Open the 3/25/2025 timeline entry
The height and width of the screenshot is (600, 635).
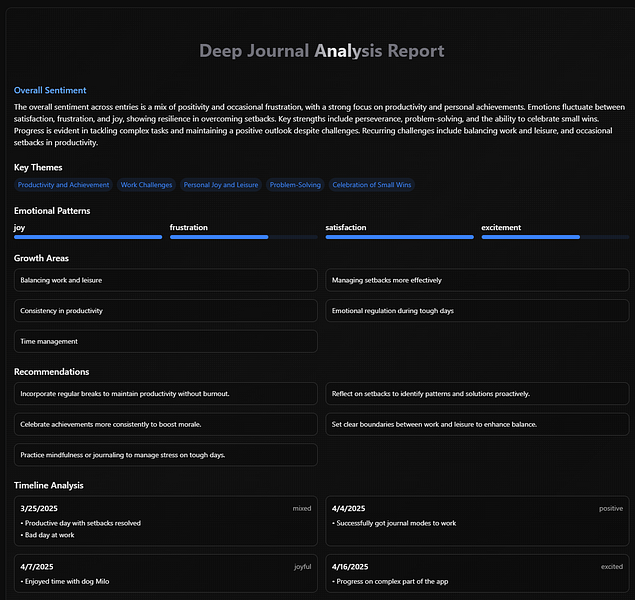(166, 521)
